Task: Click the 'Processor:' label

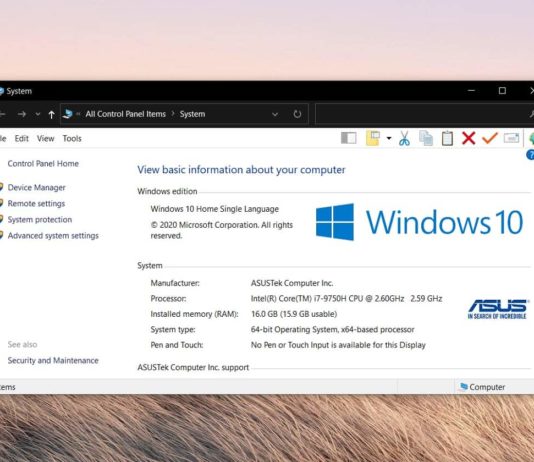Action: (x=168, y=299)
